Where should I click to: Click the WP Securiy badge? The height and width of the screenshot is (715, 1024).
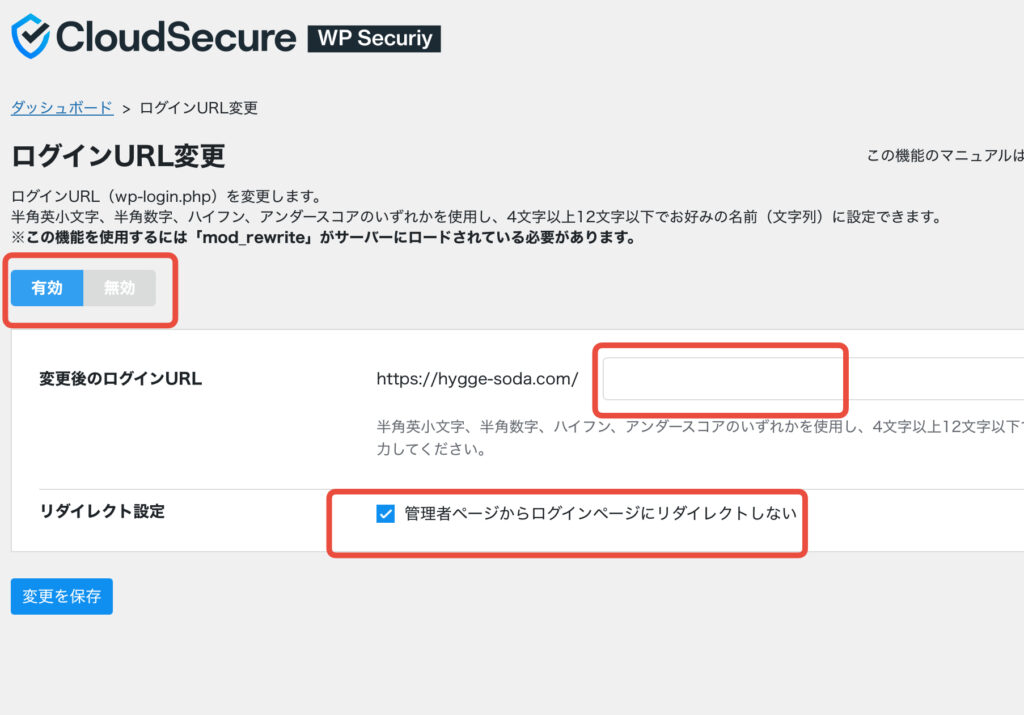(x=374, y=38)
